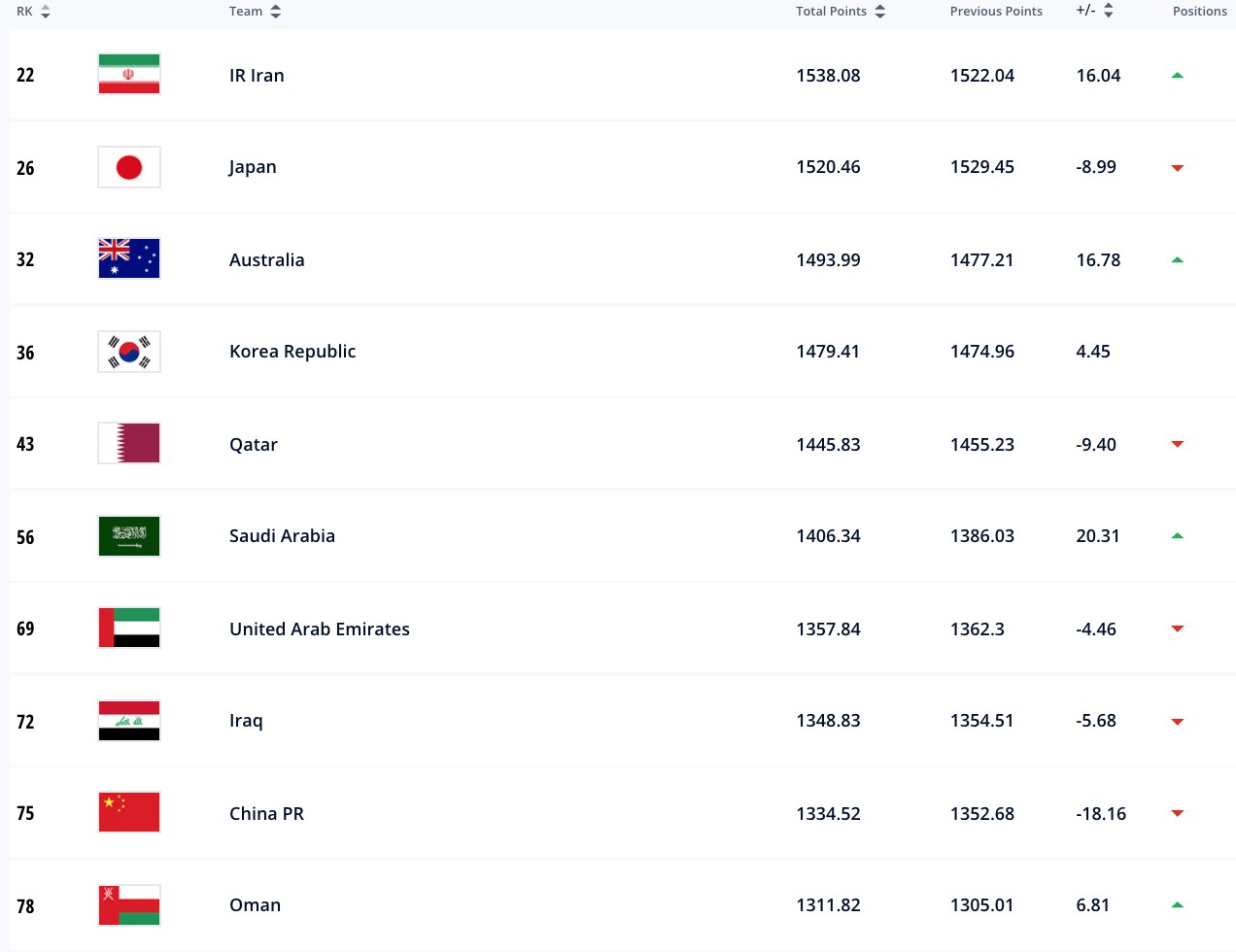Click the IR Iran flag icon
Image resolution: width=1236 pixels, height=952 pixels.
pos(129,75)
